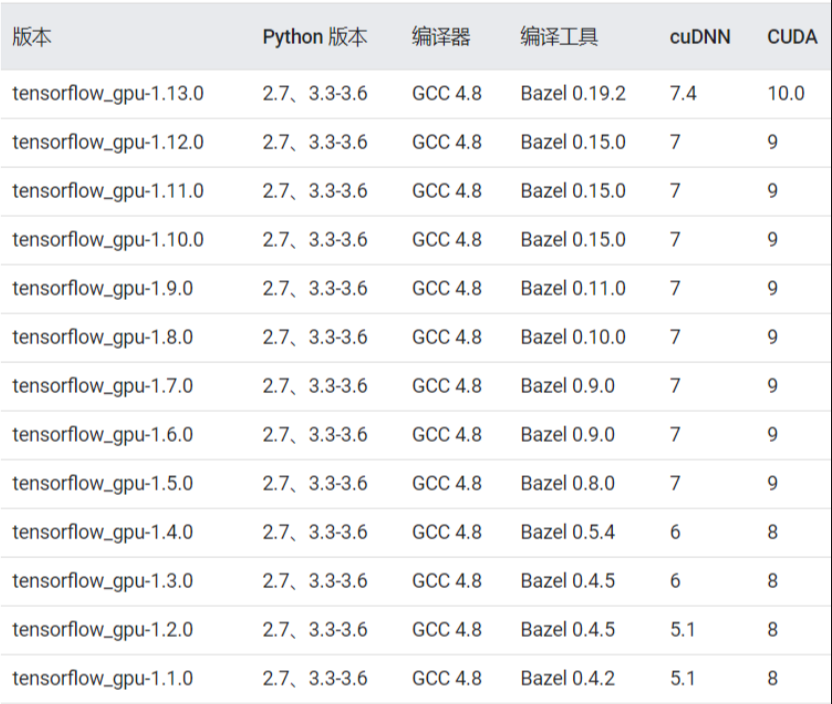Select the tensorflow_gpu-1.10.0 row label
The image size is (832, 704).
coord(108,240)
